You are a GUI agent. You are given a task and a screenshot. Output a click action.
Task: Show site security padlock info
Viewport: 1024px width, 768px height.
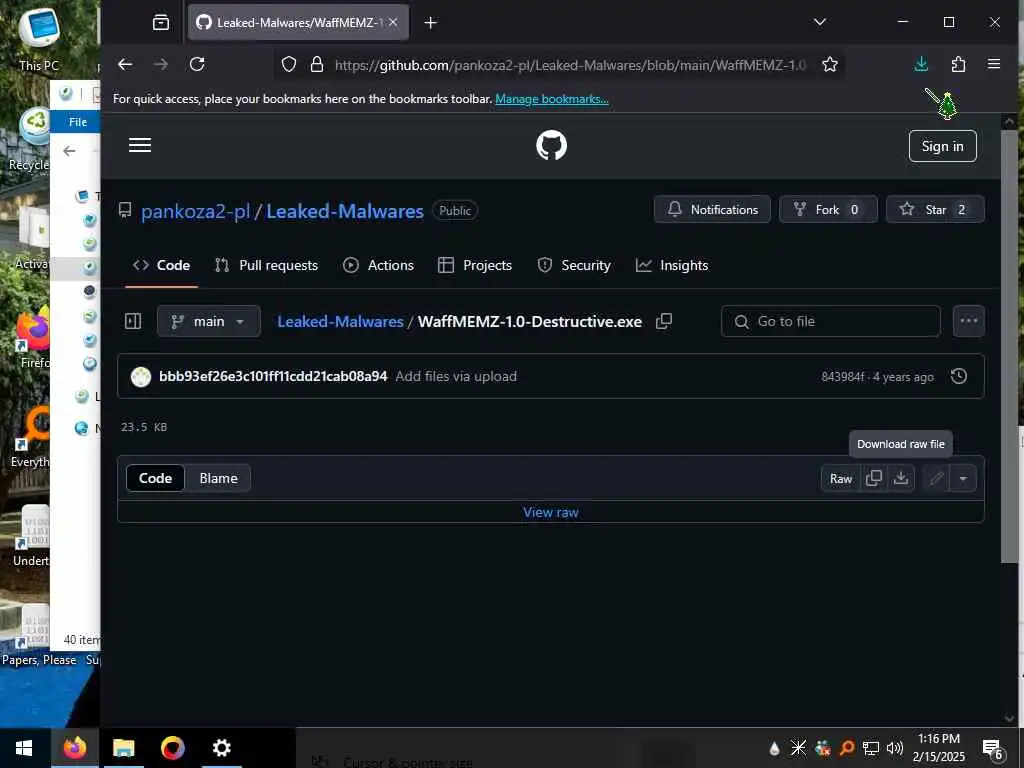317,64
